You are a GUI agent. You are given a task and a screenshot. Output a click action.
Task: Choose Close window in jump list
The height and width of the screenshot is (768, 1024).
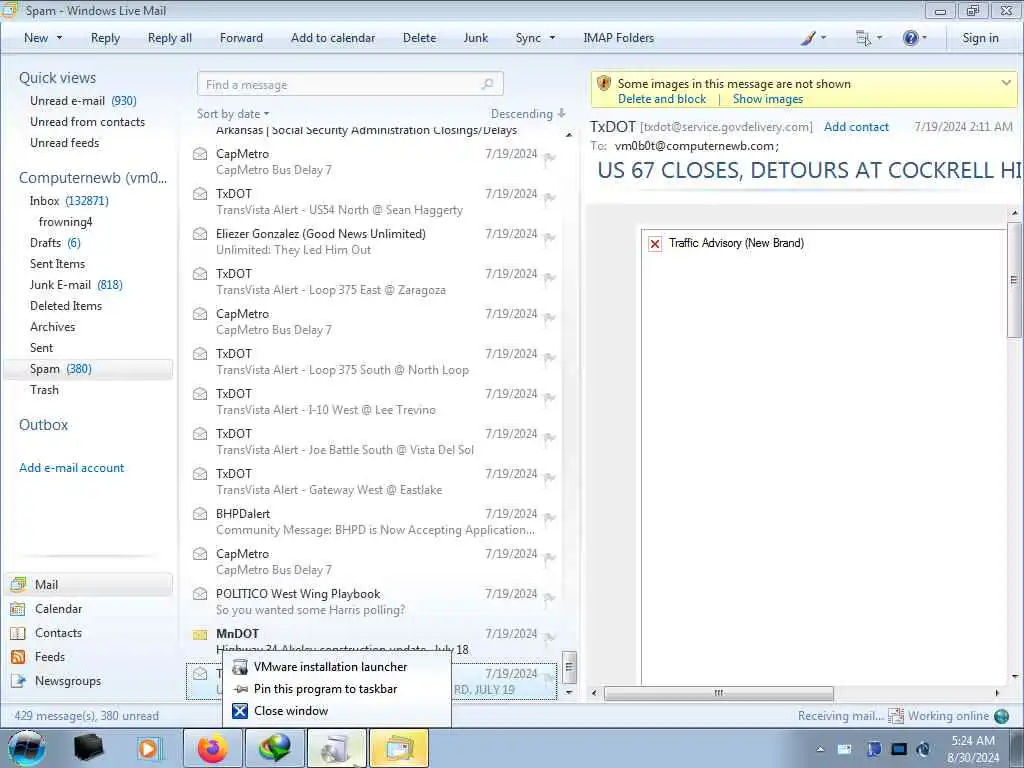point(336,711)
